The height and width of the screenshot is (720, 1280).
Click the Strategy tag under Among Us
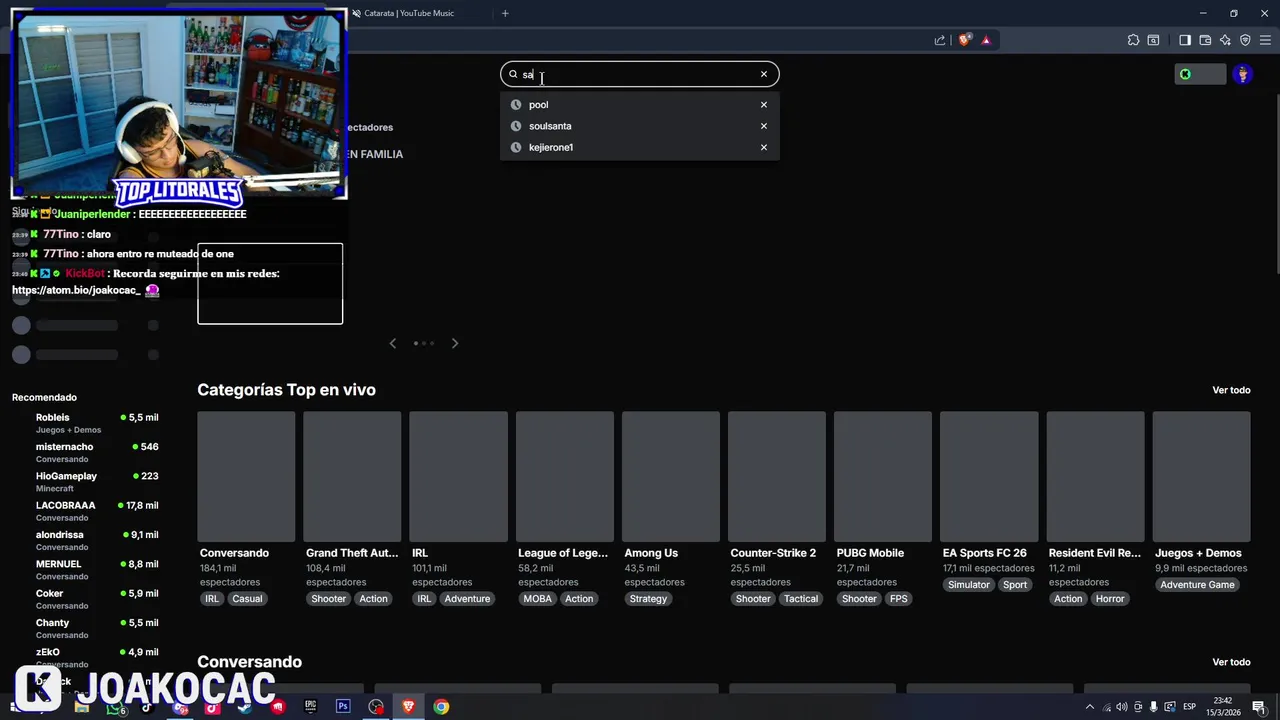click(x=648, y=599)
